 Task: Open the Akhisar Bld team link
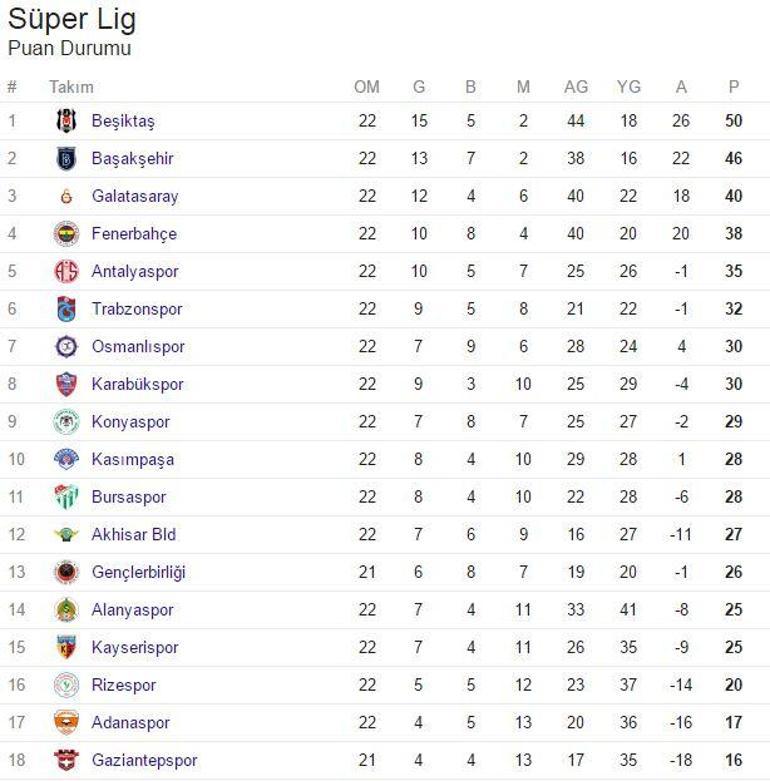click(x=133, y=535)
